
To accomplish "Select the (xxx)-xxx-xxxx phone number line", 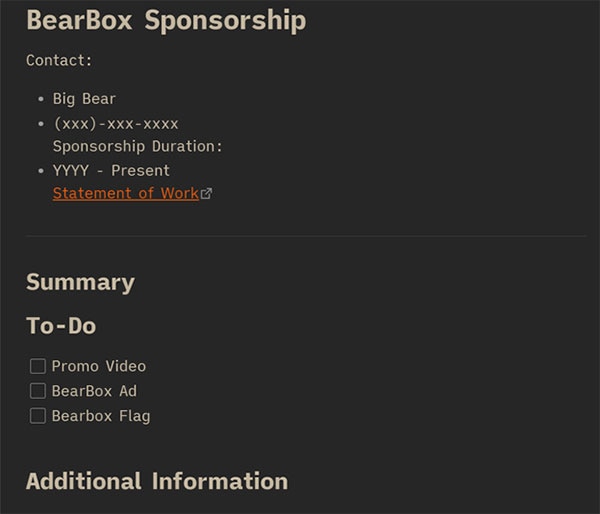I will click(115, 124).
